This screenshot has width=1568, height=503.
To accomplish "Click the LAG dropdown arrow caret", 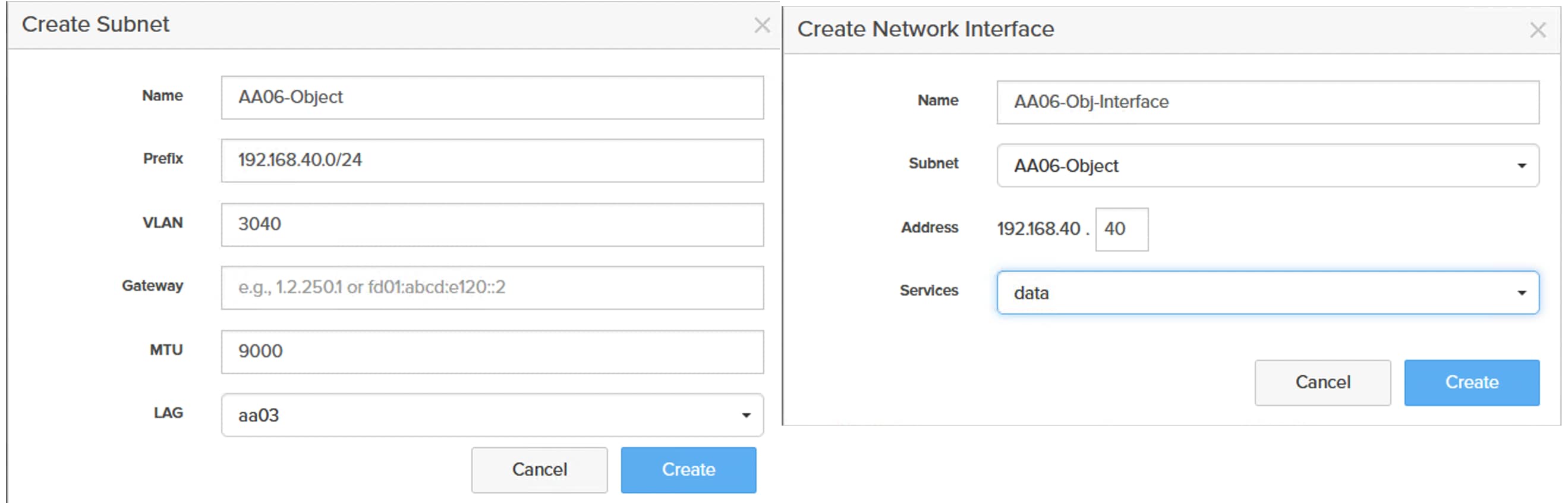I will (745, 416).
